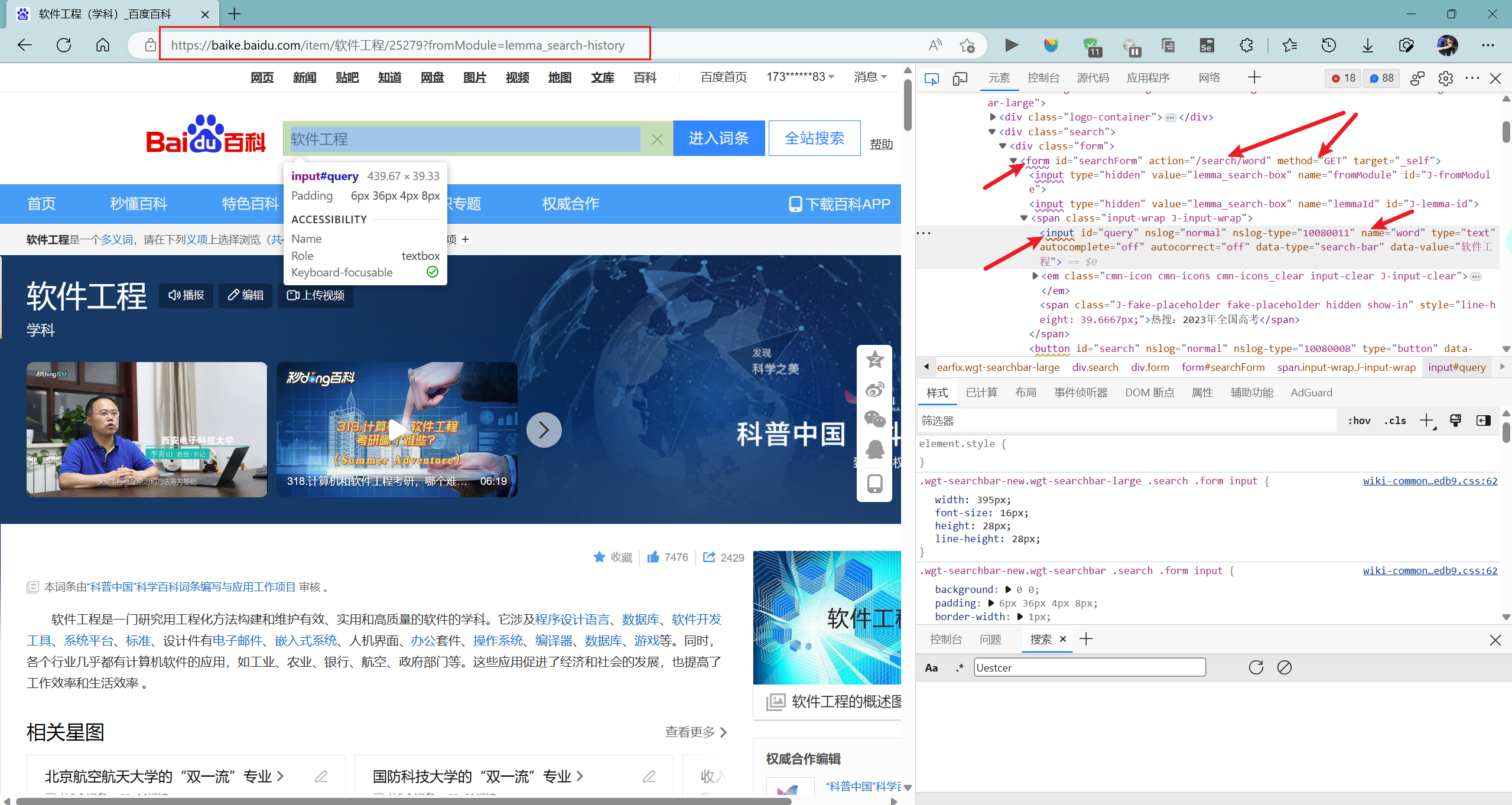Share entry via QQ bell icon
The image size is (1512, 805).
874,449
